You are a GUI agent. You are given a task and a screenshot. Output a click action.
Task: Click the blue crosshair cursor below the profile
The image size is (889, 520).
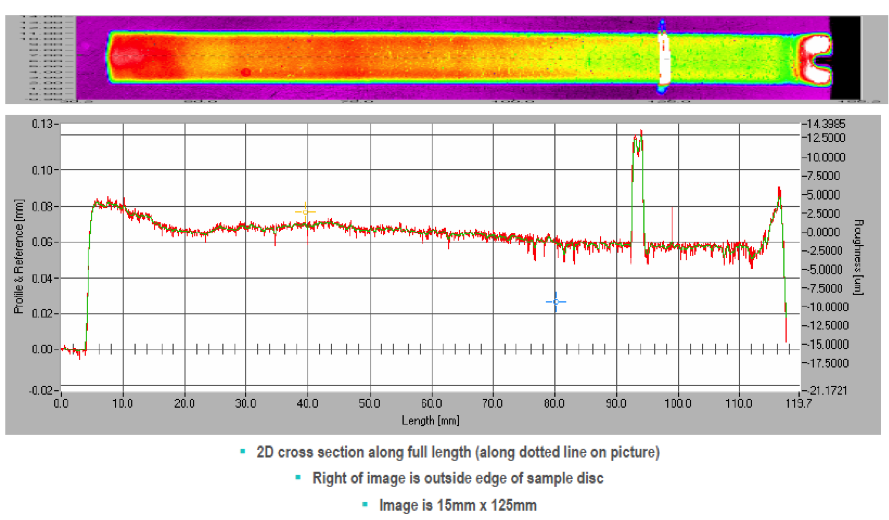pyautogui.click(x=556, y=301)
